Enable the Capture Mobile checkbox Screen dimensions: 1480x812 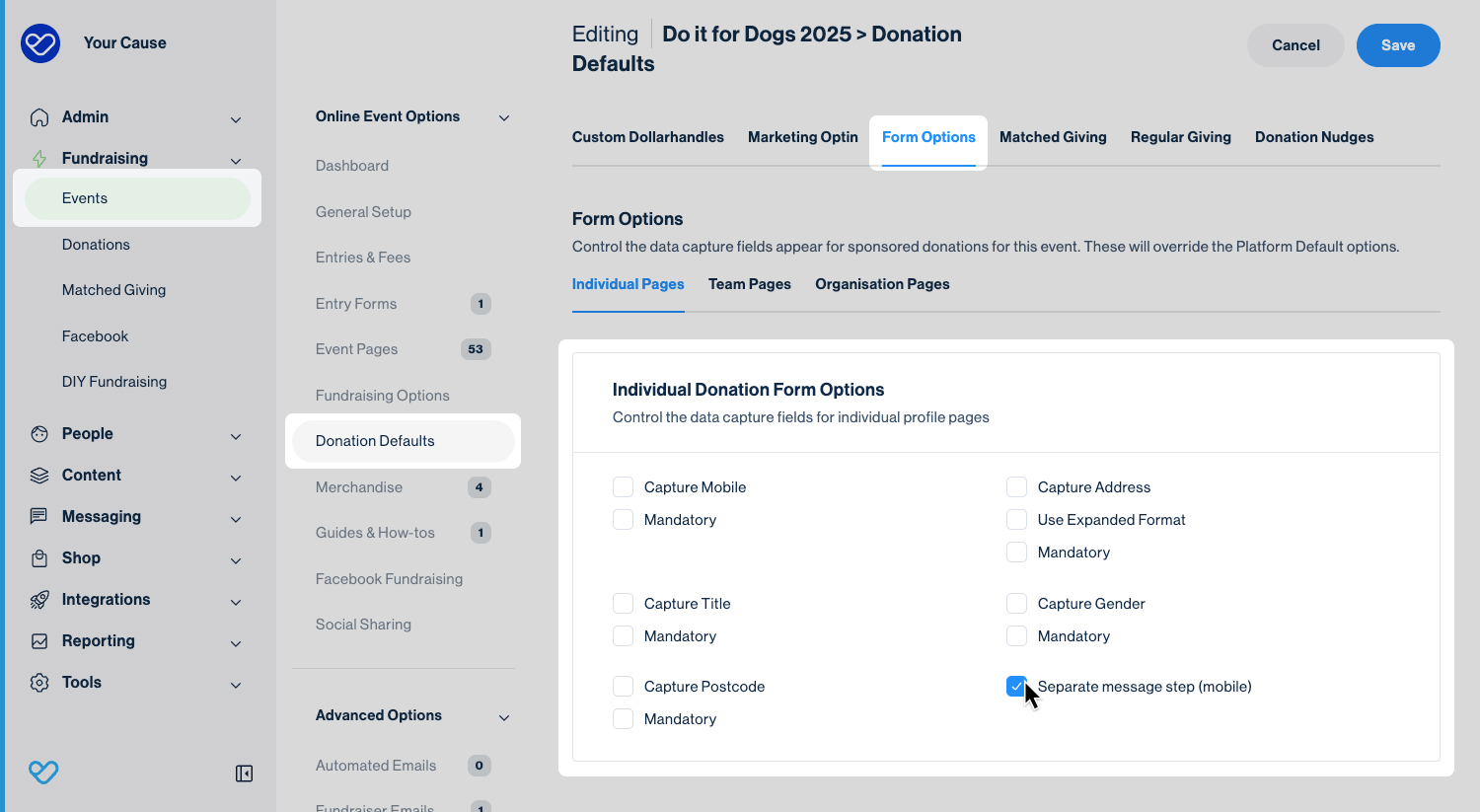pos(623,487)
